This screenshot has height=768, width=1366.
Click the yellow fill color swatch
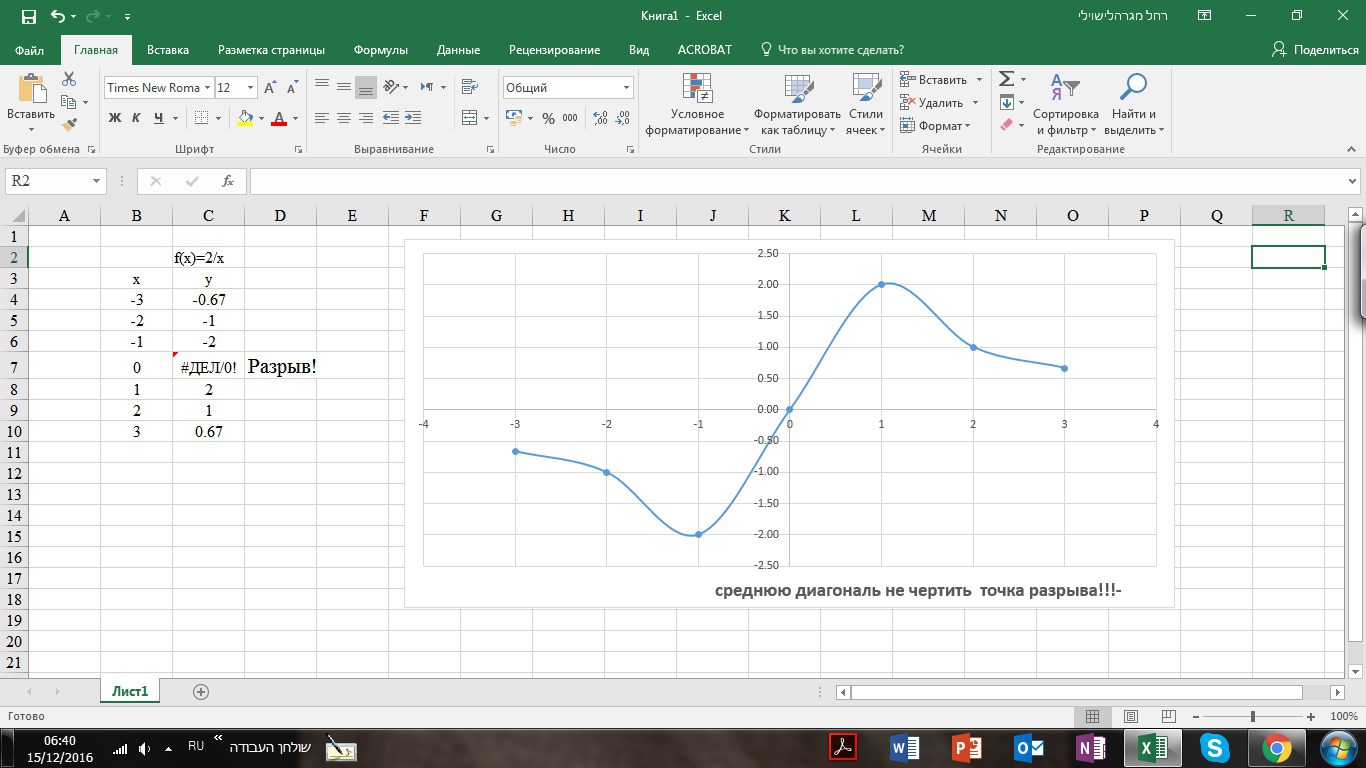pos(245,118)
